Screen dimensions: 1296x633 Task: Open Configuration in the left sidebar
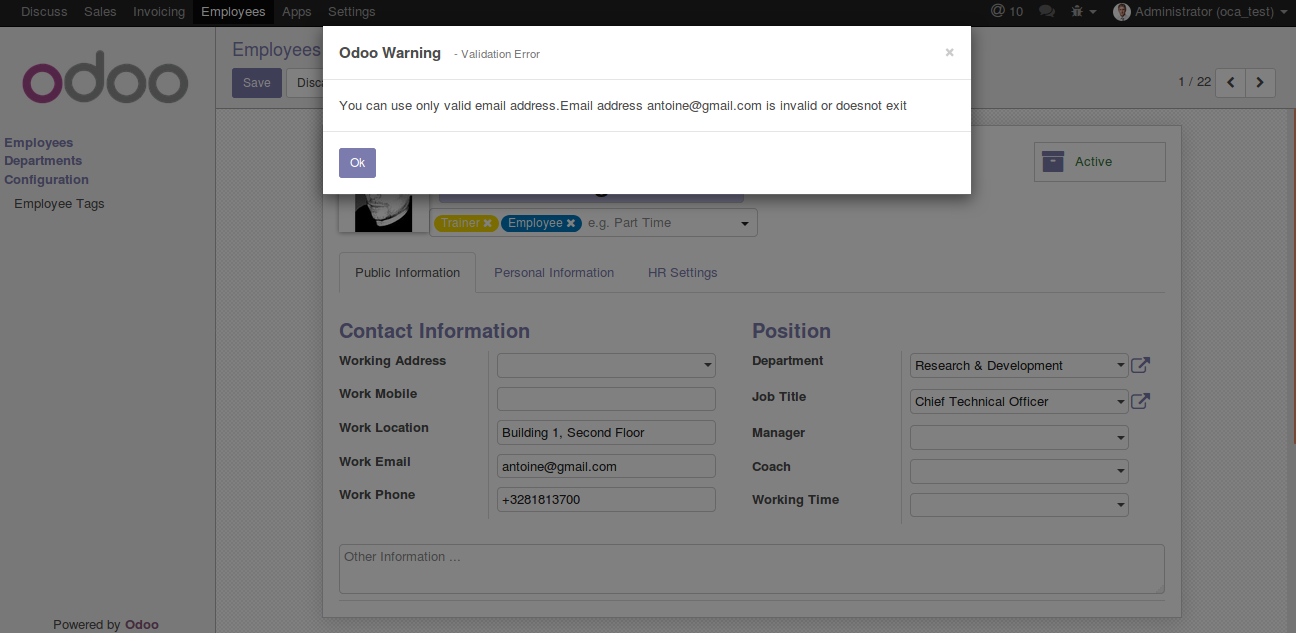[x=46, y=180]
